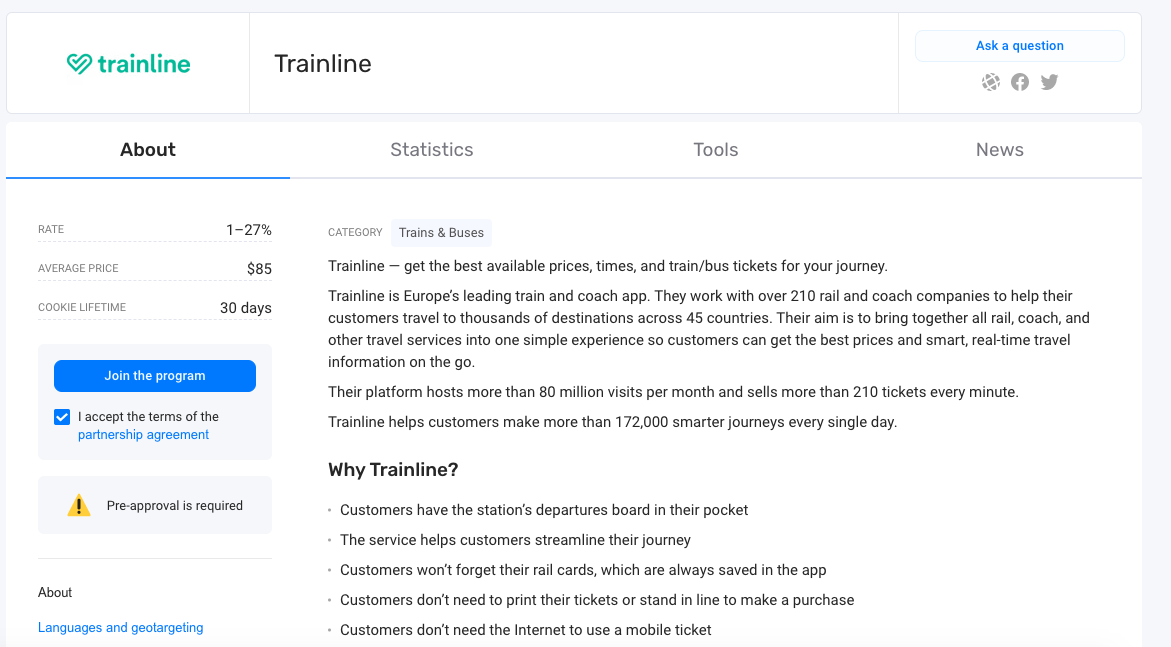1171x647 pixels.
Task: Open the Tools tab
Action: click(715, 150)
